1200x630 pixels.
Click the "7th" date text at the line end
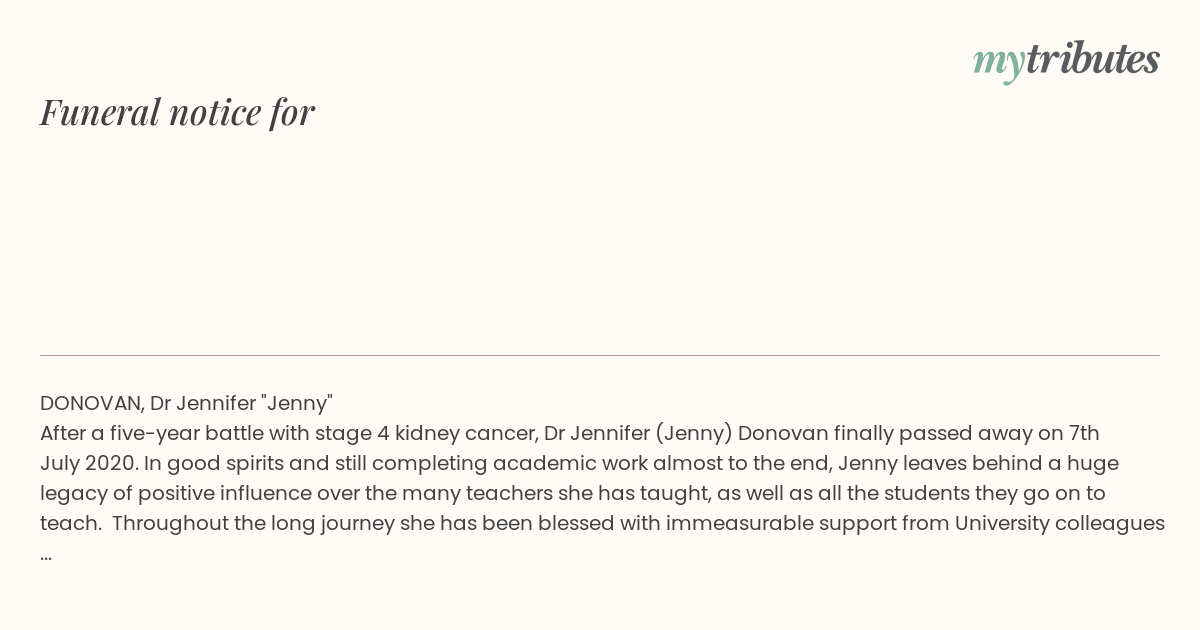click(x=1084, y=433)
